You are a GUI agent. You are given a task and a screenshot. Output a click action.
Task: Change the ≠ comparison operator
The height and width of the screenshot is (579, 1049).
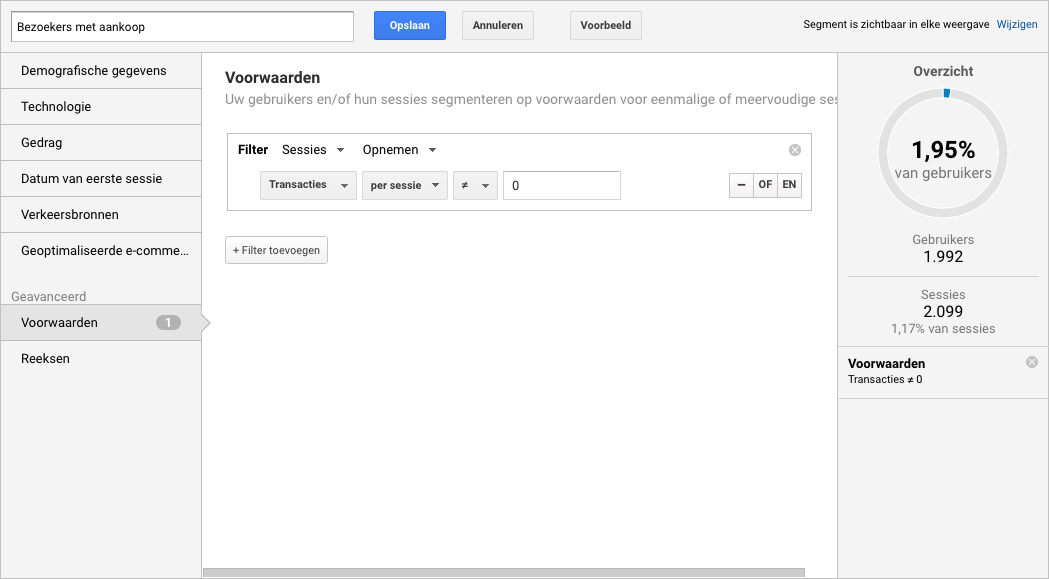[x=475, y=186]
